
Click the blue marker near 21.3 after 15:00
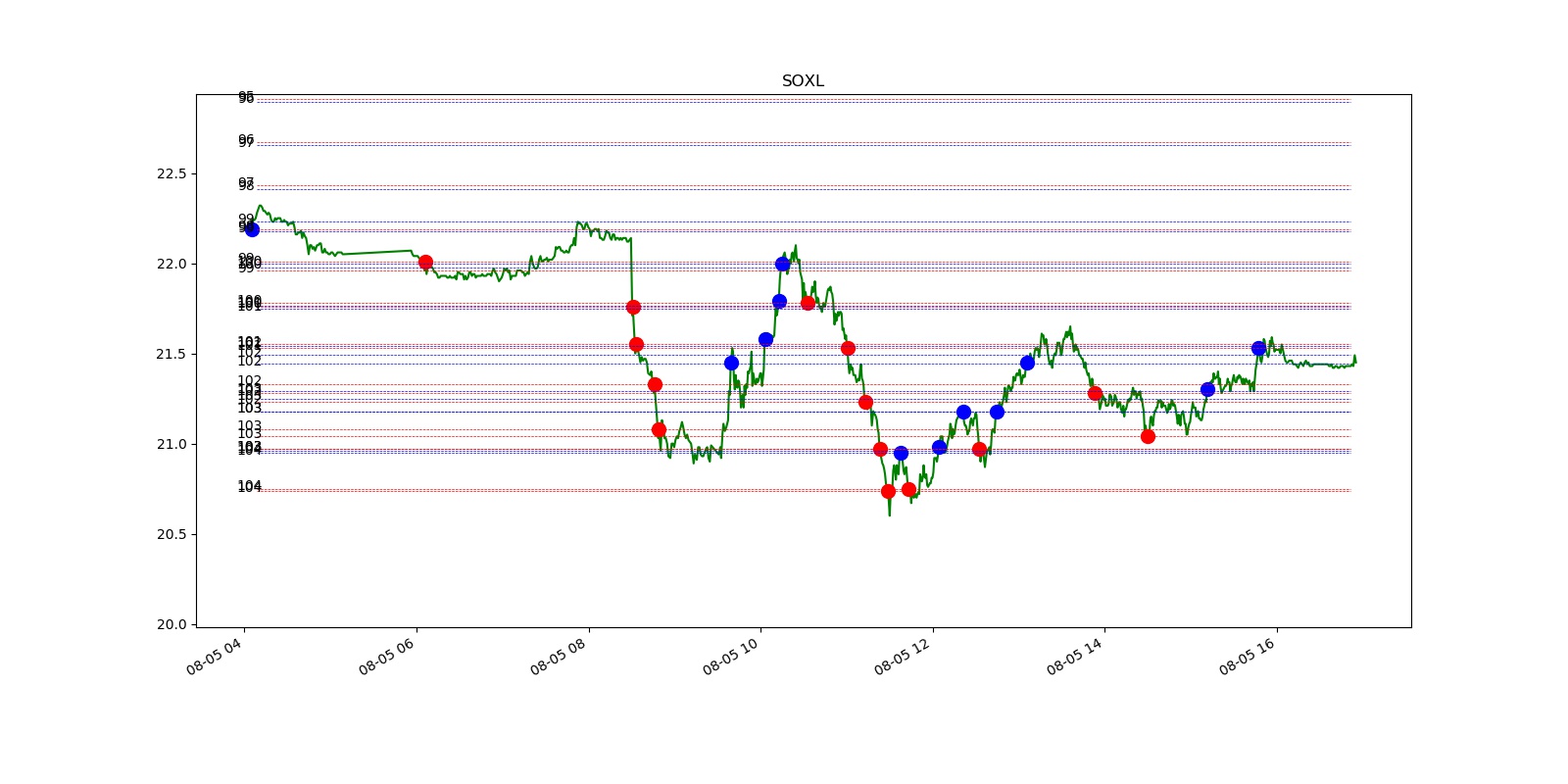pyautogui.click(x=1207, y=389)
